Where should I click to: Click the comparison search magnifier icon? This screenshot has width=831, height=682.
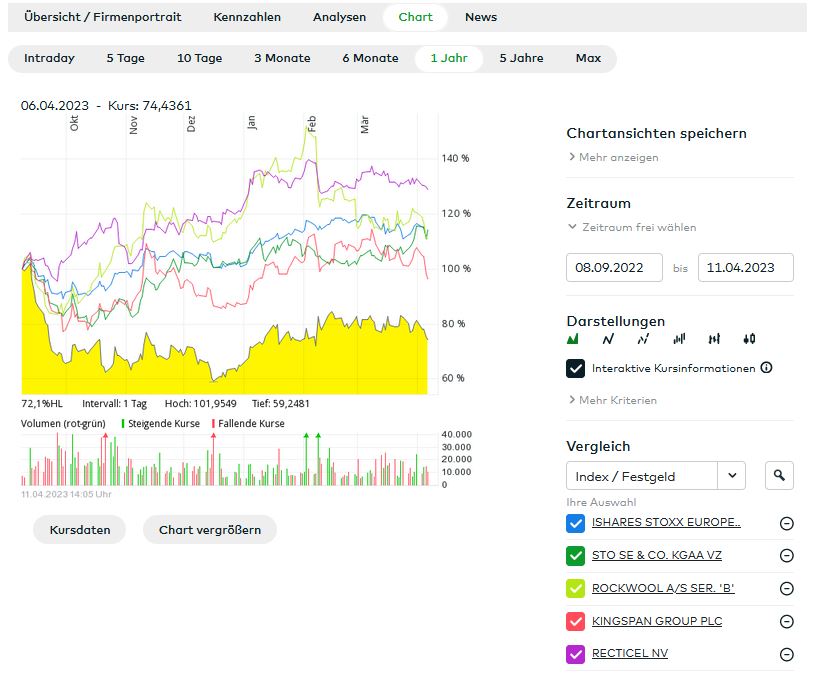click(x=779, y=476)
